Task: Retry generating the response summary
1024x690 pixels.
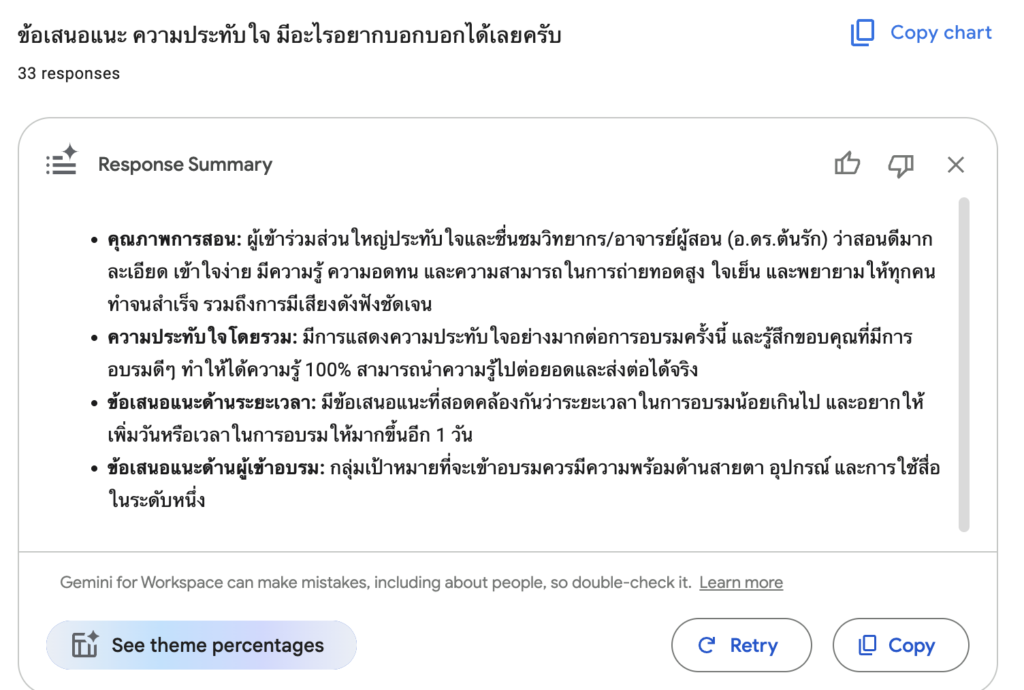Action: tap(741, 645)
